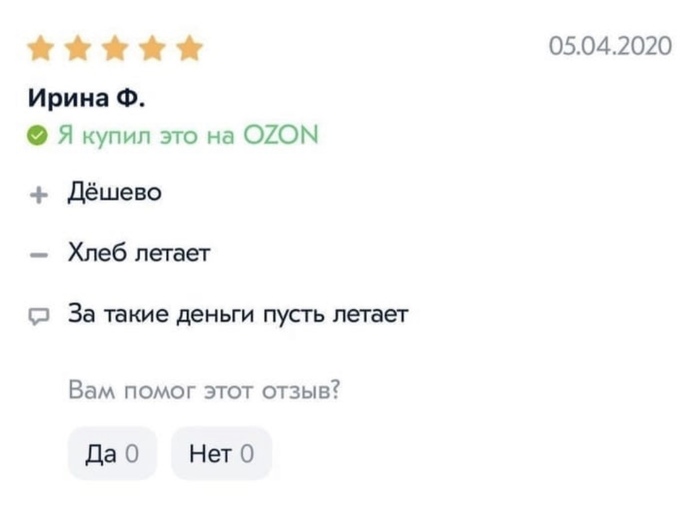Click the comment bubble icon

[37, 316]
